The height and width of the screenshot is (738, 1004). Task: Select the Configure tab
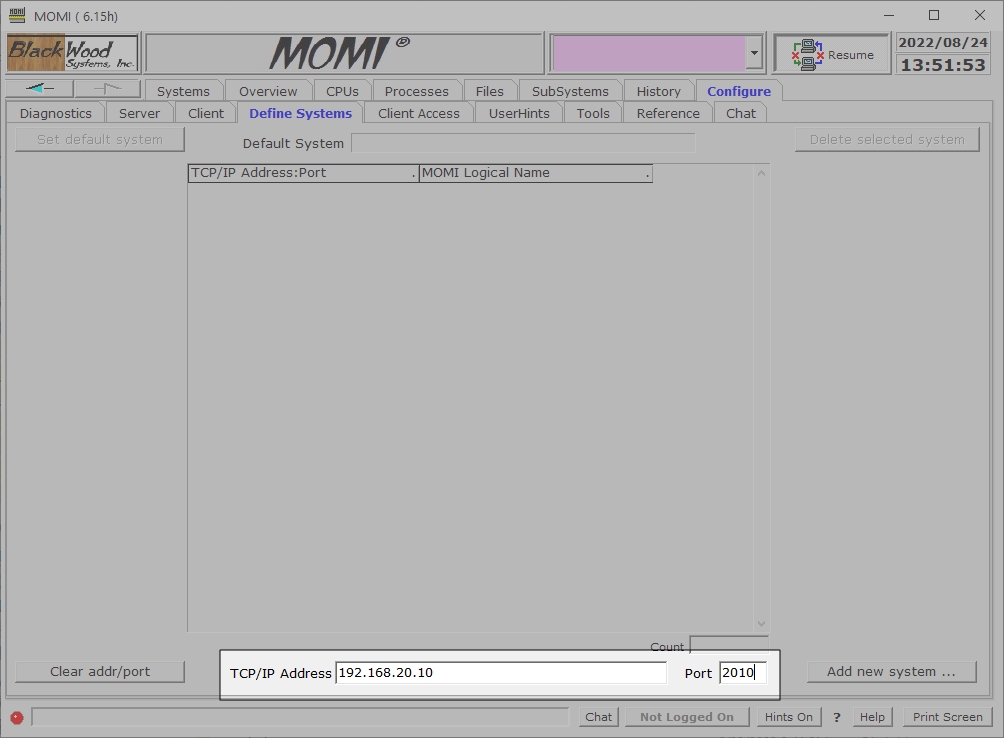click(x=739, y=92)
